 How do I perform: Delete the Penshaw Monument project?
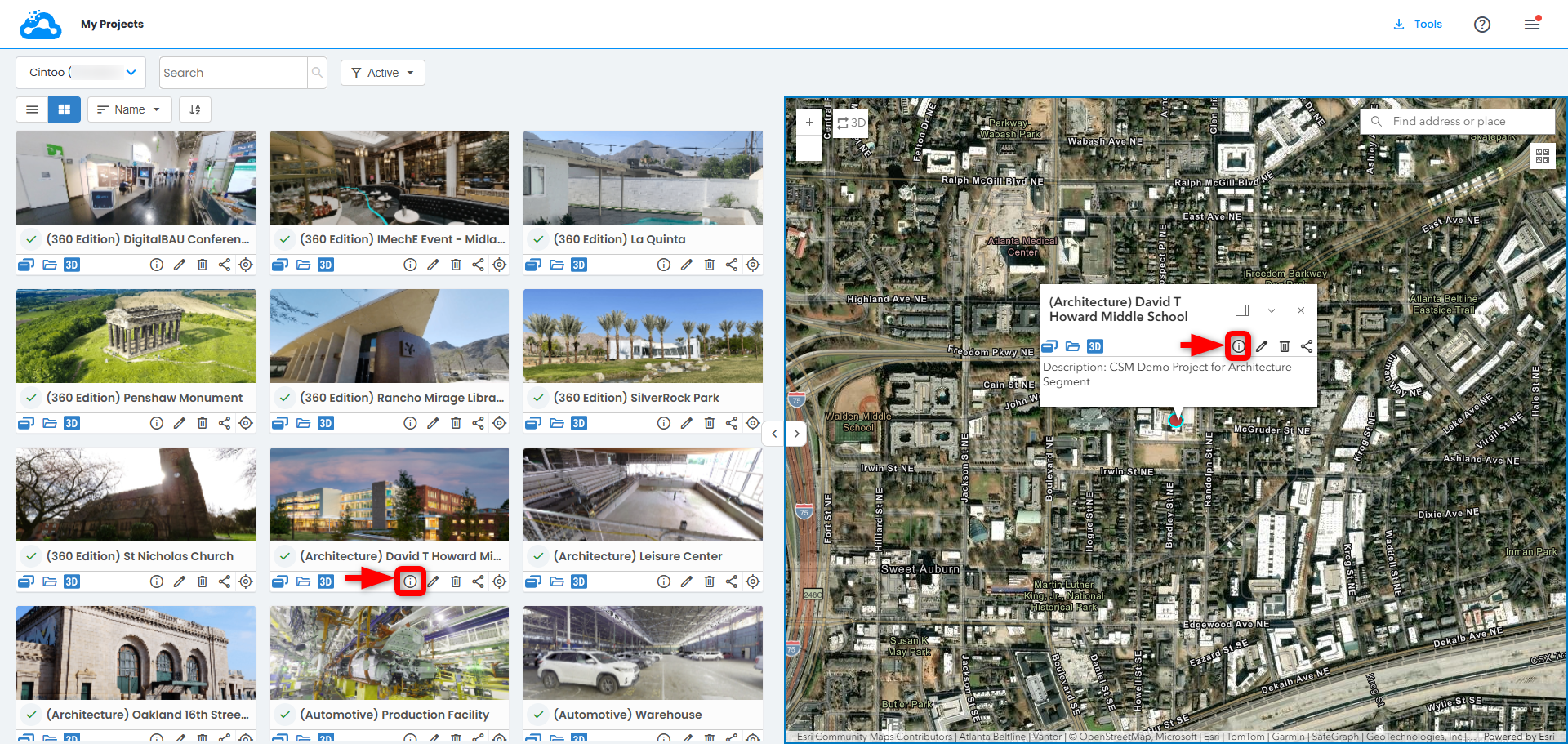click(x=202, y=423)
